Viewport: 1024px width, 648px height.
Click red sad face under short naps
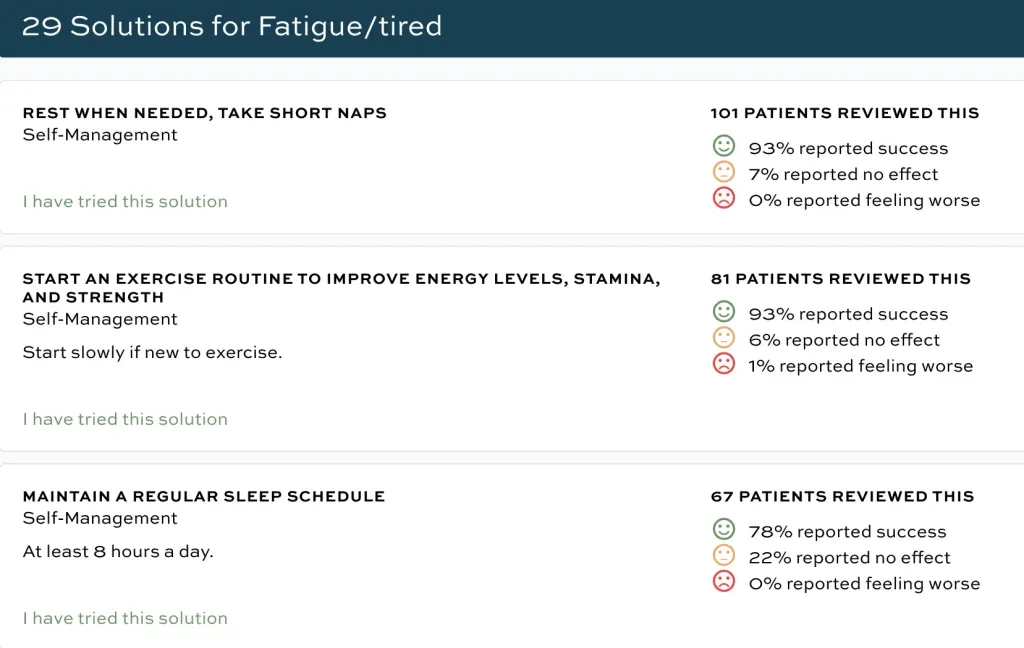pyautogui.click(x=723, y=199)
